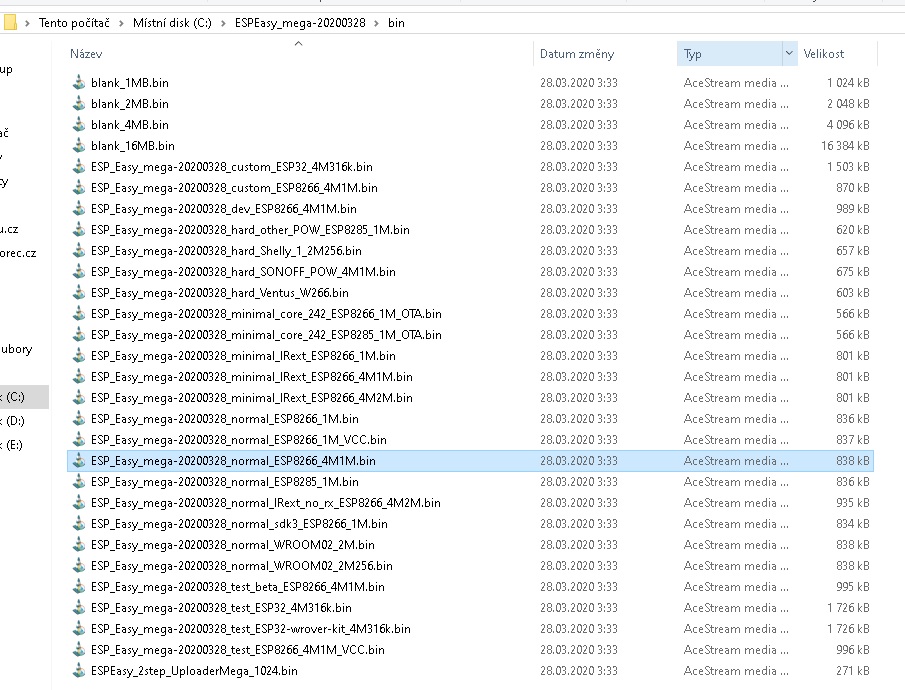This screenshot has height=690, width=905.
Task: Click file icon for normal_WROOM02_2M.bin
Action: click(x=79, y=545)
